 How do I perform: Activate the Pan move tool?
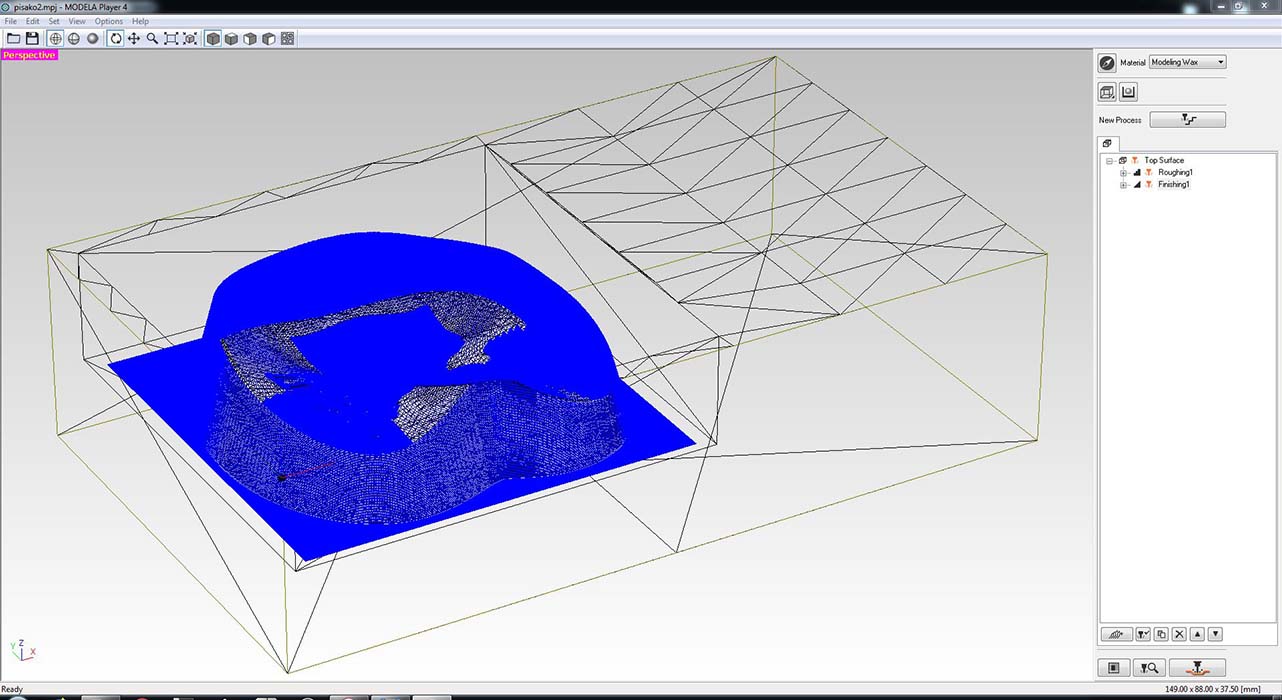pyautogui.click(x=134, y=38)
